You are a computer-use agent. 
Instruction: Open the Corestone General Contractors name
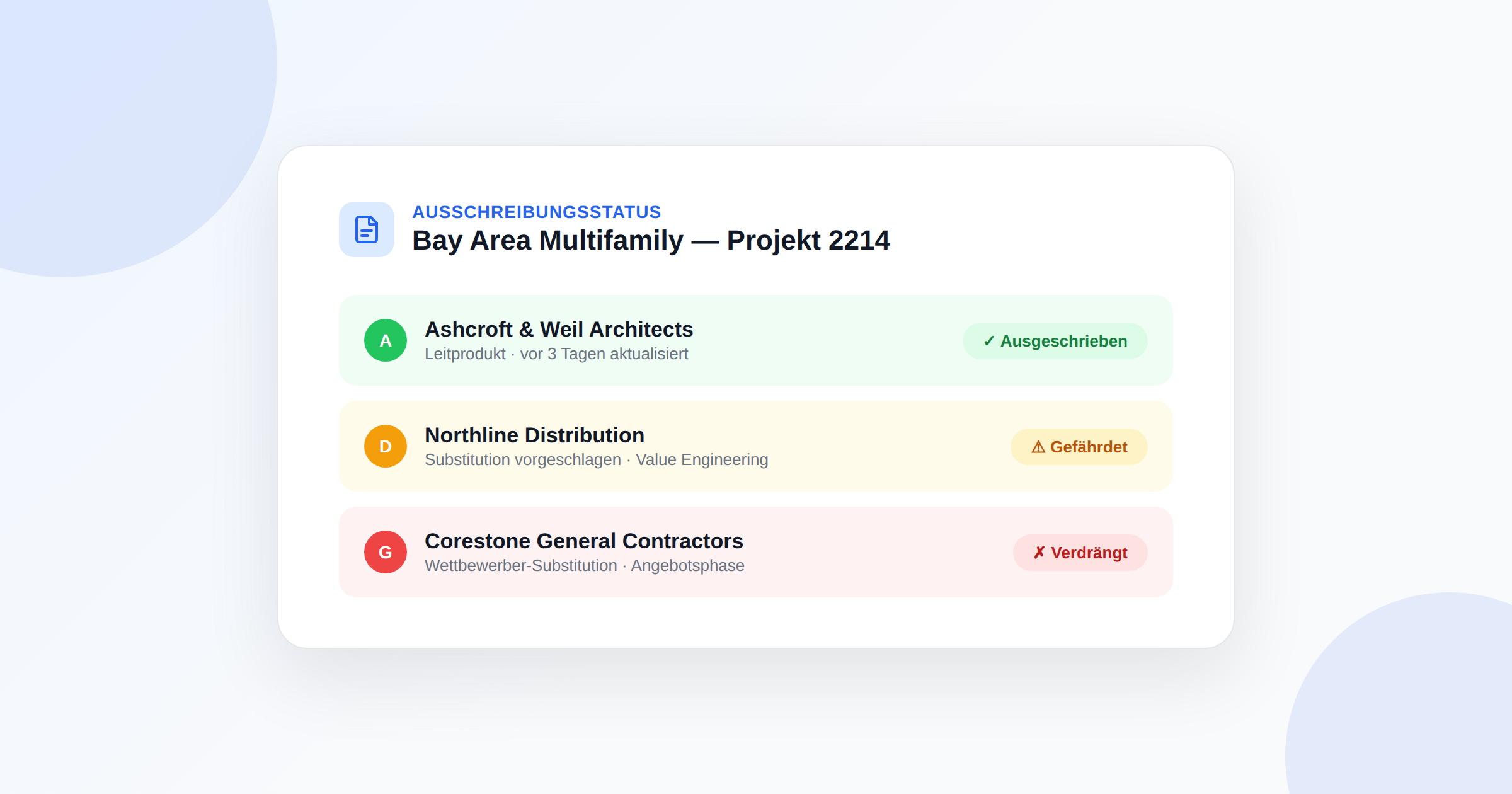pos(584,541)
